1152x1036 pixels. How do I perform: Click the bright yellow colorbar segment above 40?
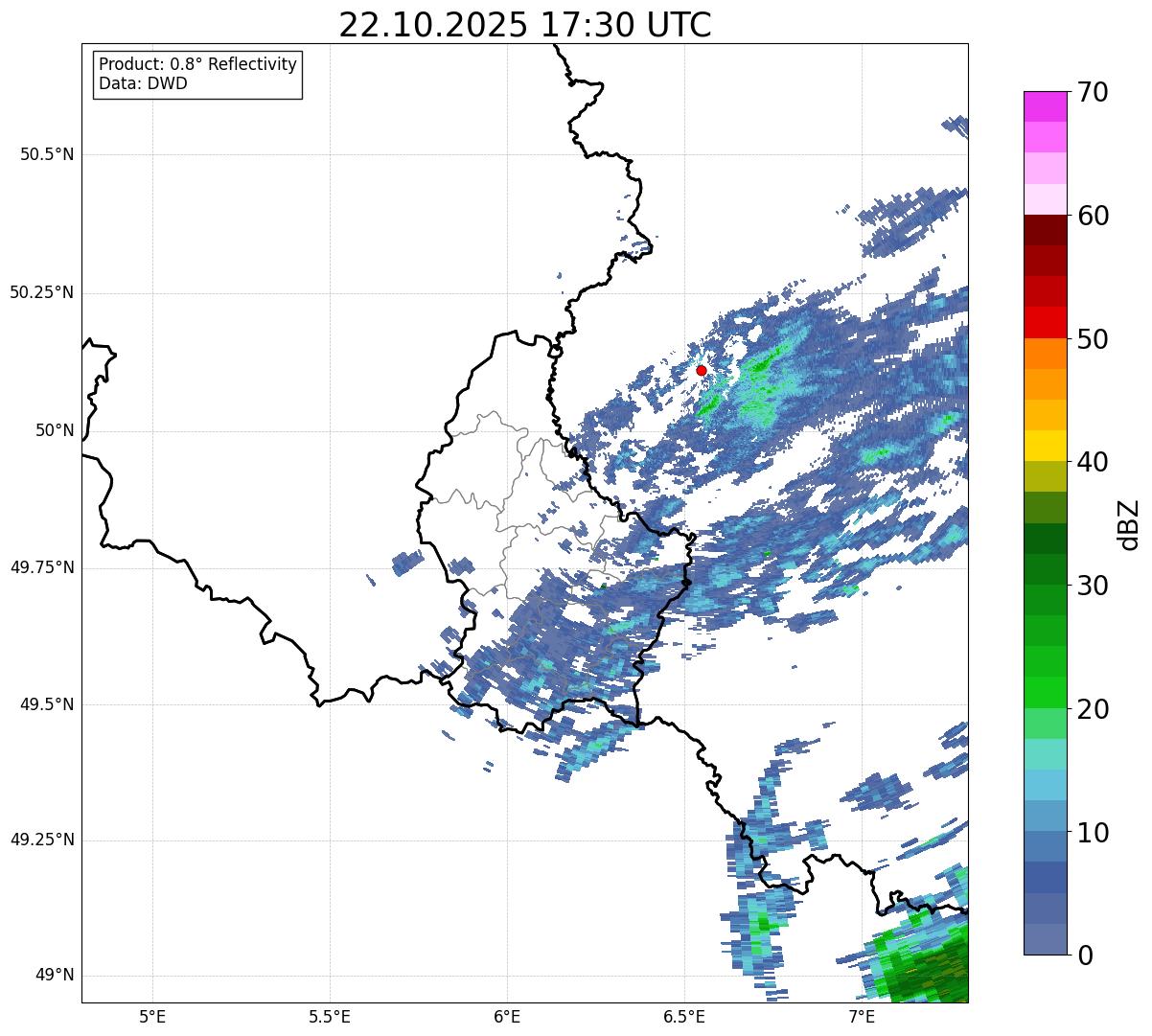pyautogui.click(x=1045, y=447)
